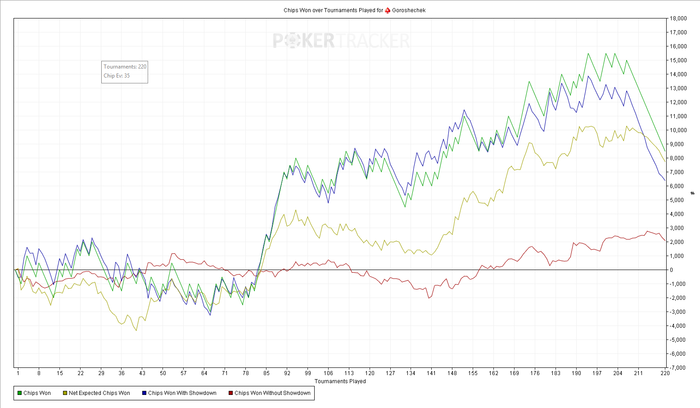700x408 pixels.
Task: Click the yellow Net Expected Chips Won swatch
Action: pyautogui.click(x=65, y=393)
